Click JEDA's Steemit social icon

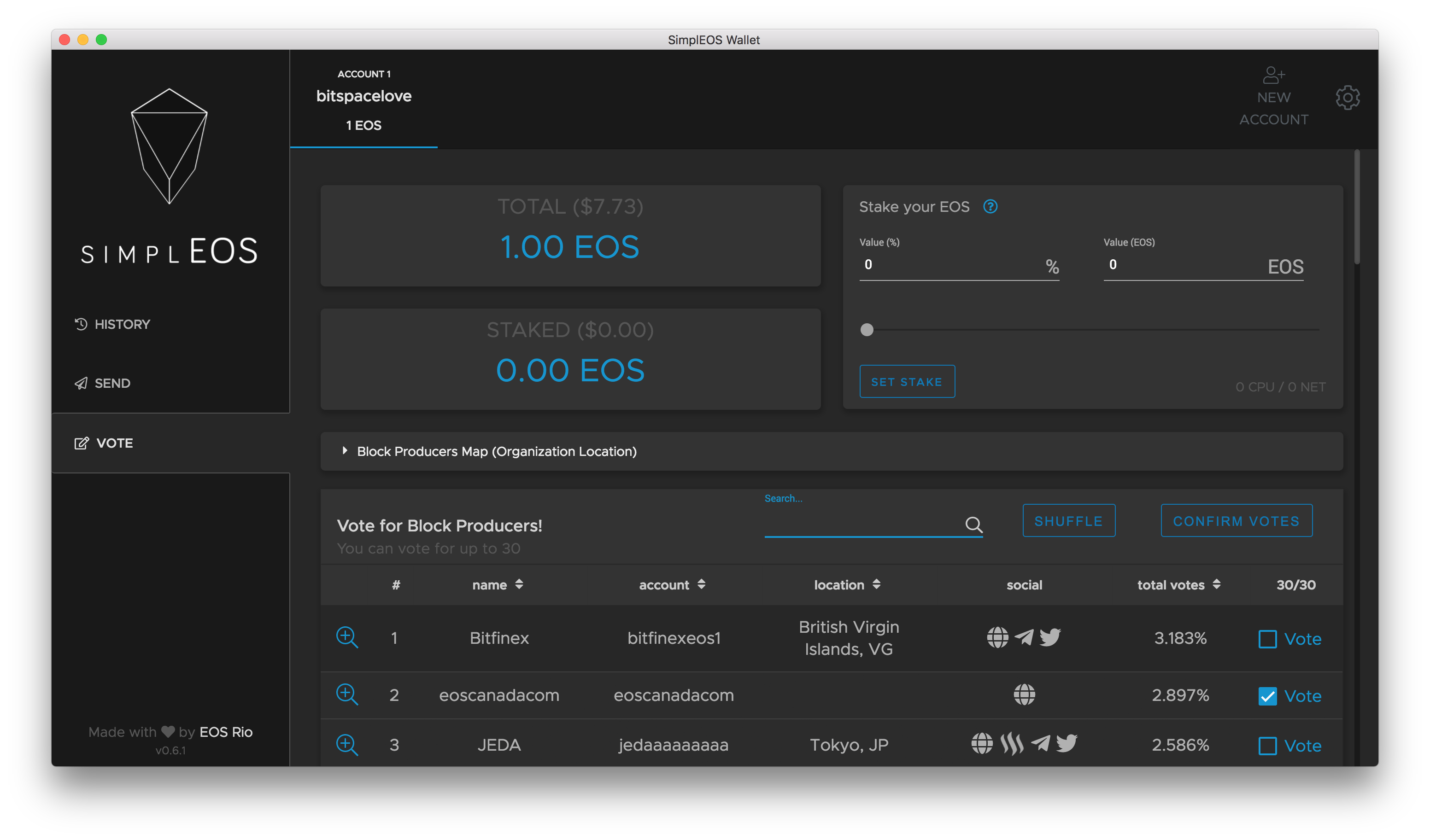click(x=1012, y=744)
